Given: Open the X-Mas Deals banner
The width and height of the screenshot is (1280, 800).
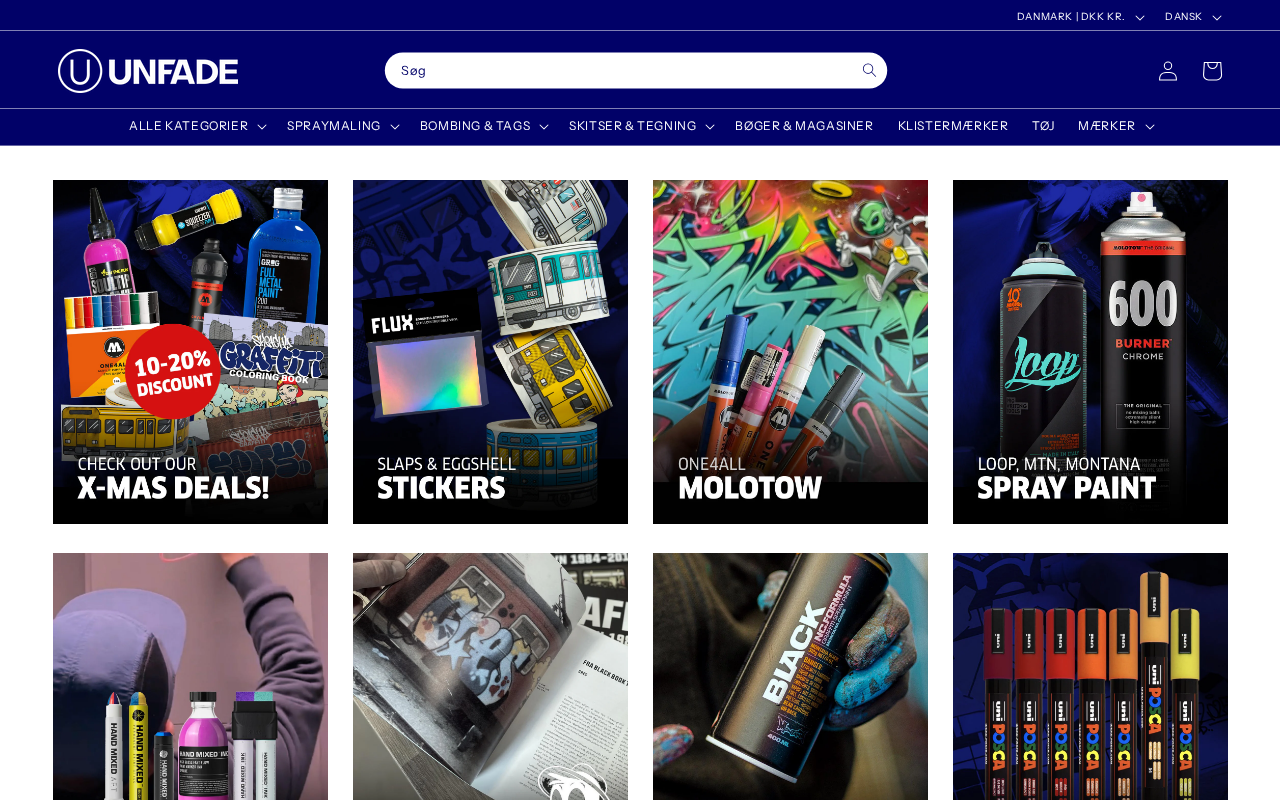Looking at the screenshot, I should point(190,352).
